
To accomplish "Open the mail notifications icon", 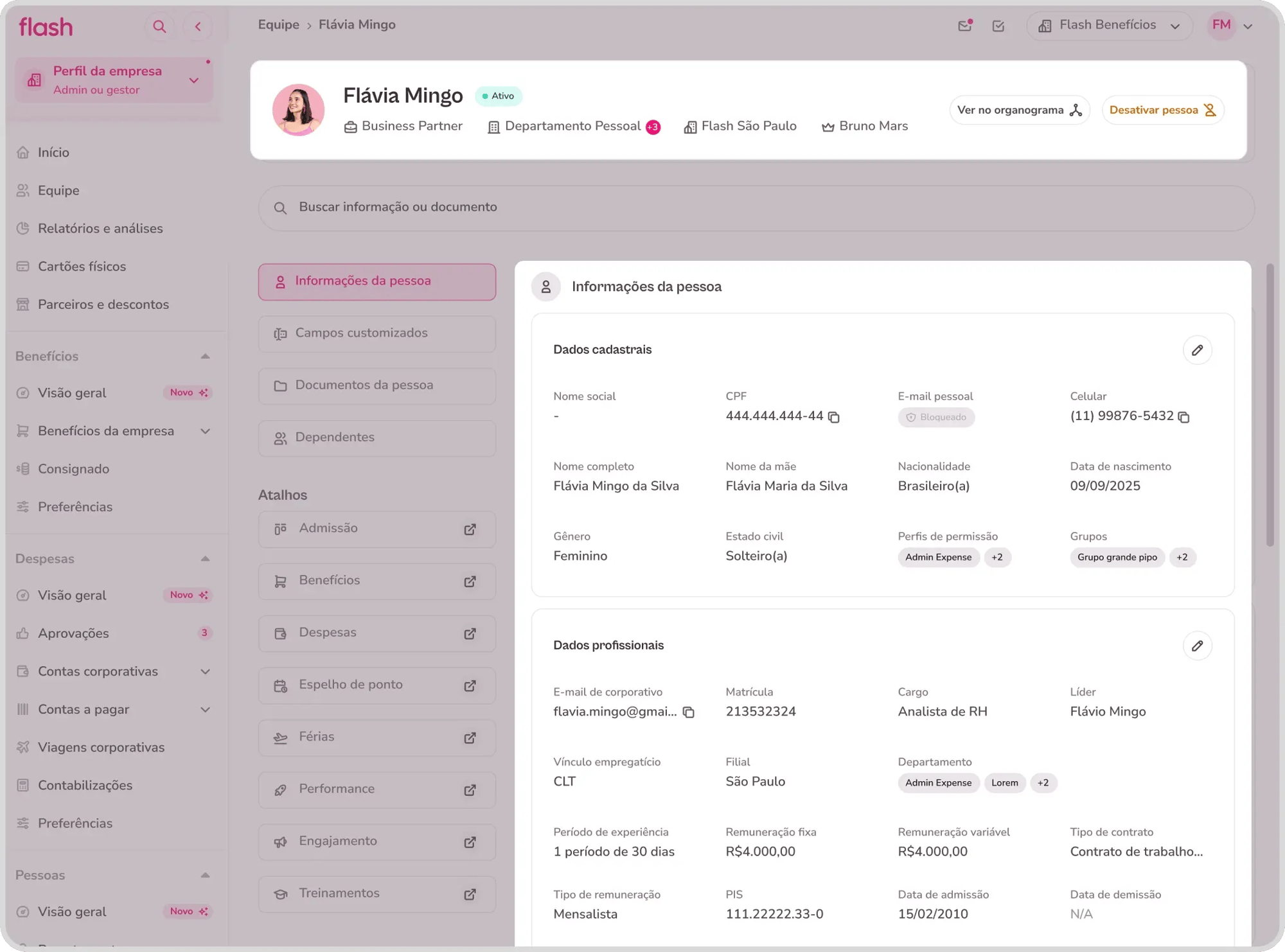I will click(965, 26).
